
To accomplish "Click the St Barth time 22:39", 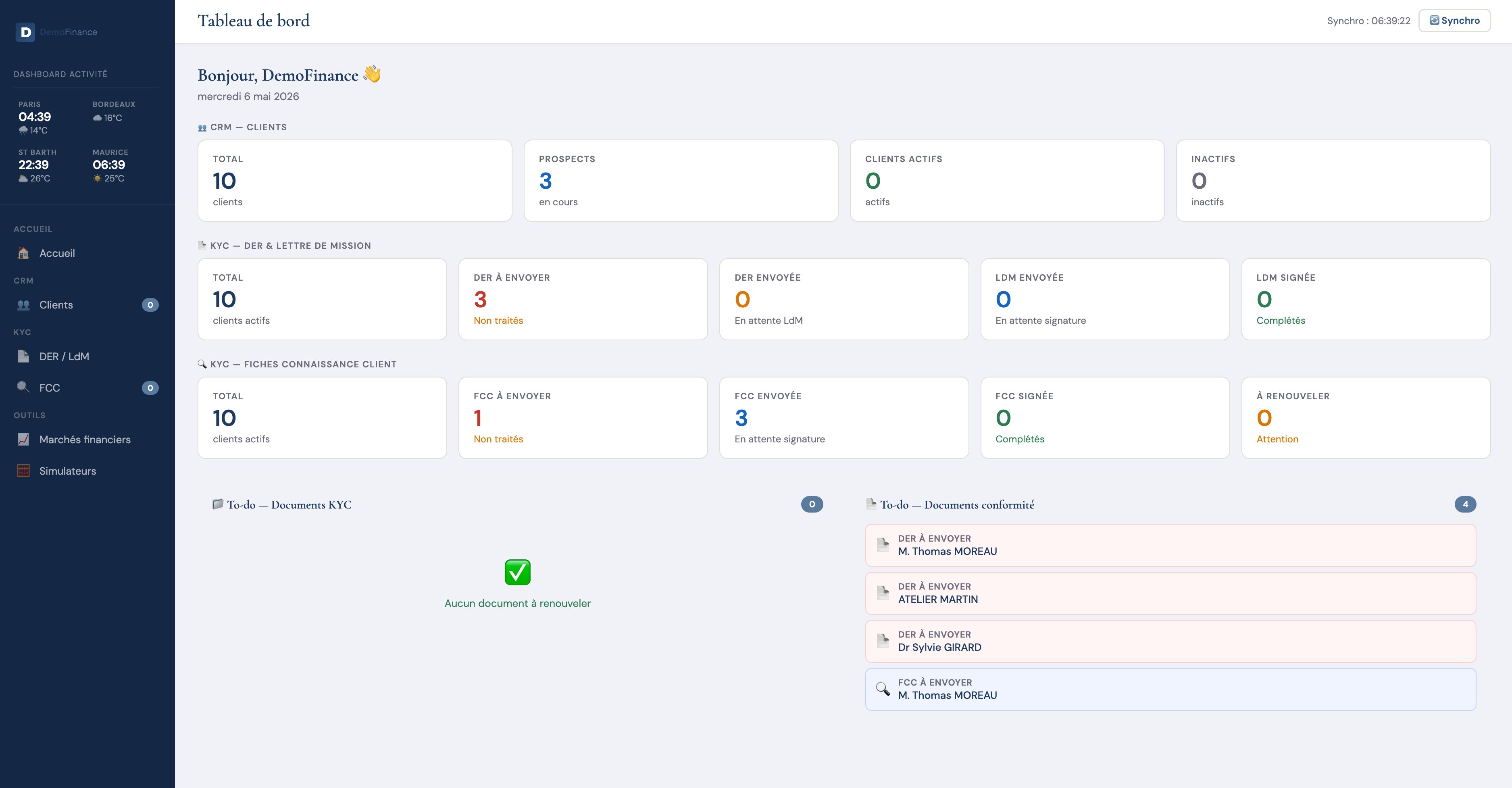I will [33, 165].
